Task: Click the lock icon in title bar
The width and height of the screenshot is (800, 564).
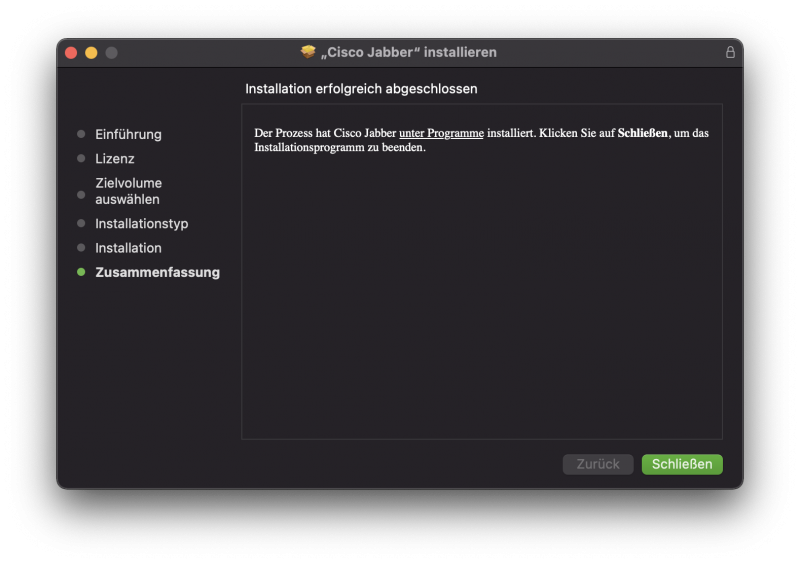Action: tap(730, 52)
